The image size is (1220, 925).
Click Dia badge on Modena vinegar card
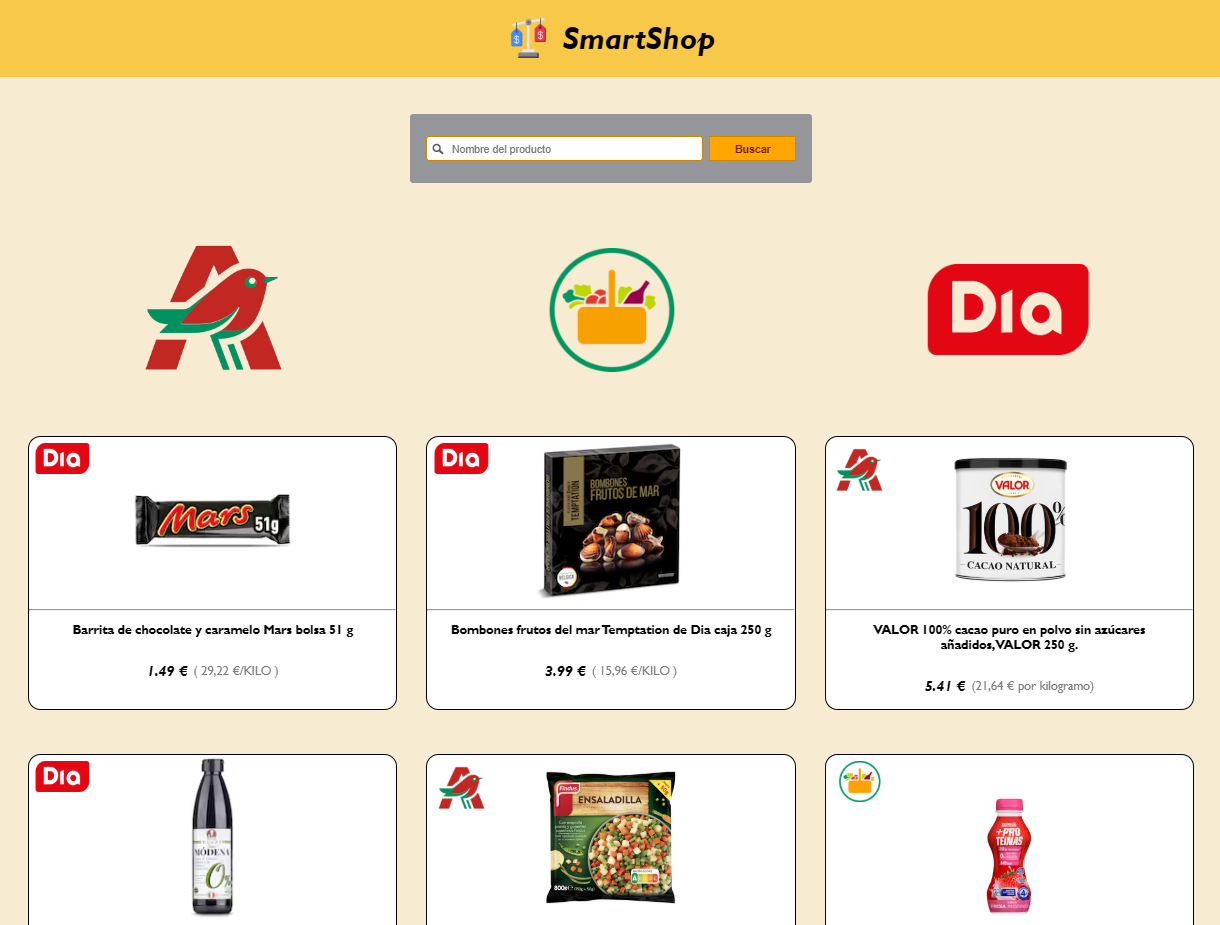(x=63, y=777)
